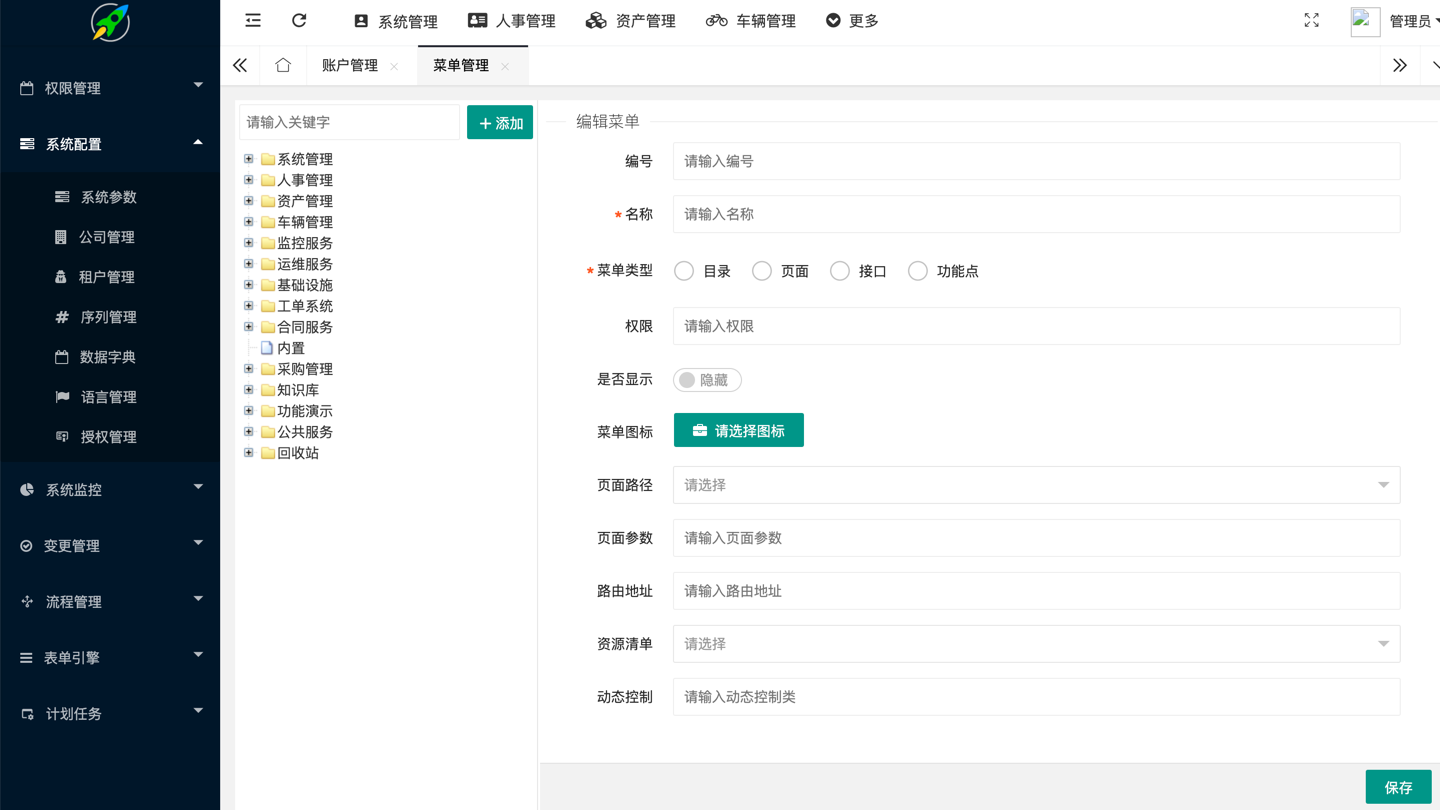This screenshot has height=810, width=1440.
Task: Open the 人事管理 top menu
Action: tap(512, 21)
